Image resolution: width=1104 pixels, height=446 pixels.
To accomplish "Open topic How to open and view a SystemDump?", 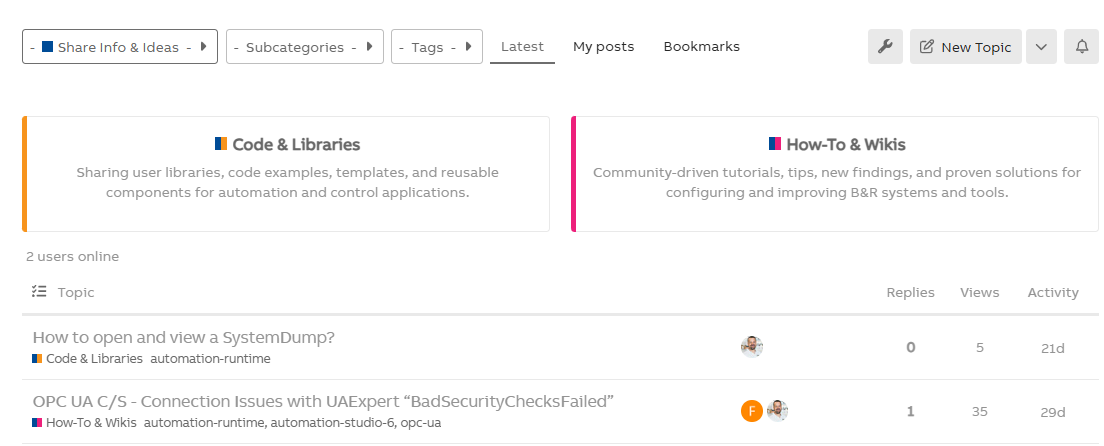I will [x=184, y=337].
